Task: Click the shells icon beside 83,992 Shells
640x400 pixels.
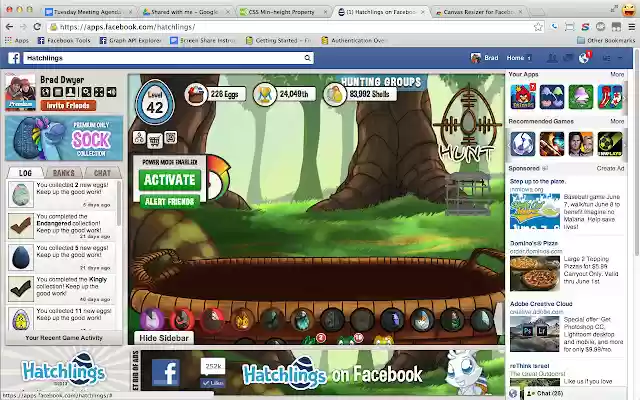Action: [x=335, y=94]
